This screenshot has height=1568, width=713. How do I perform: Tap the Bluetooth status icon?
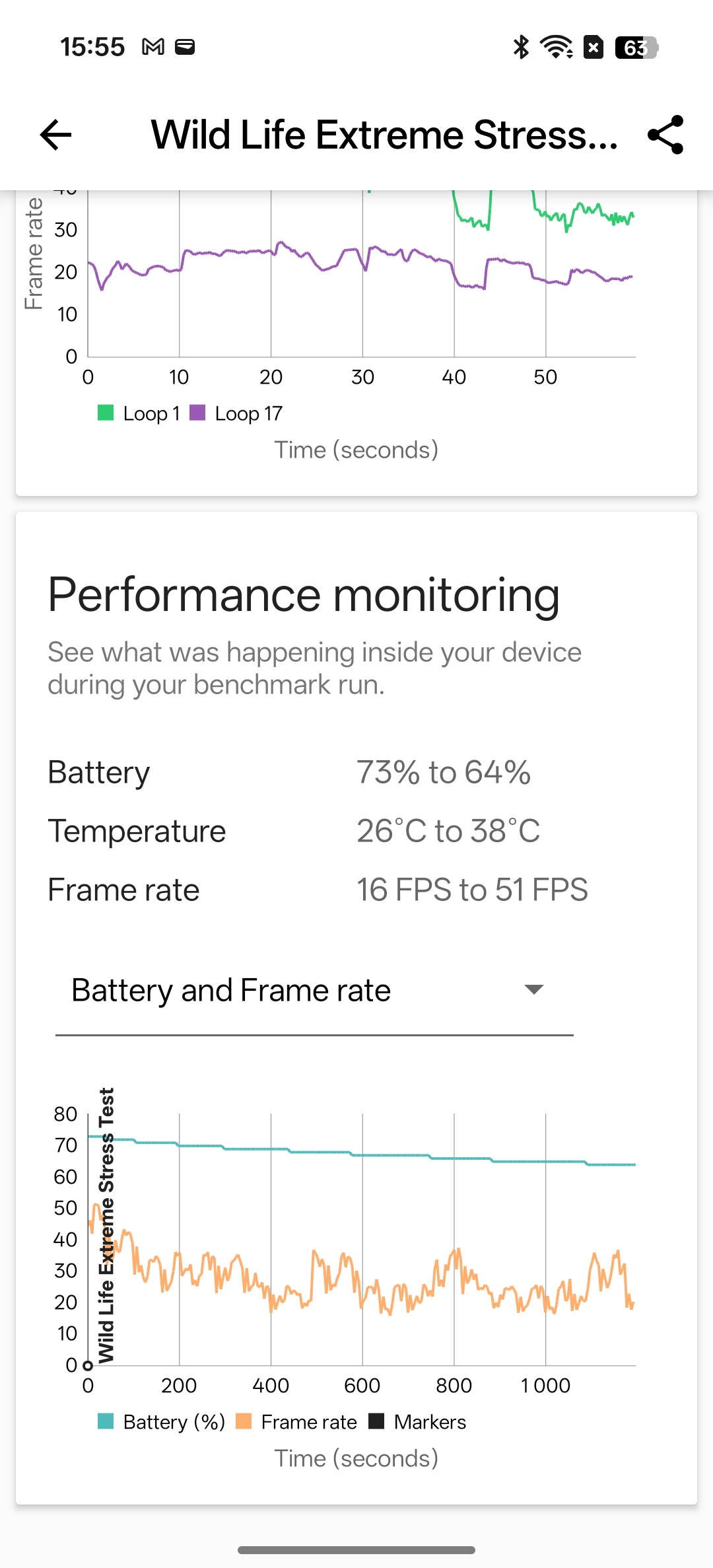(522, 47)
